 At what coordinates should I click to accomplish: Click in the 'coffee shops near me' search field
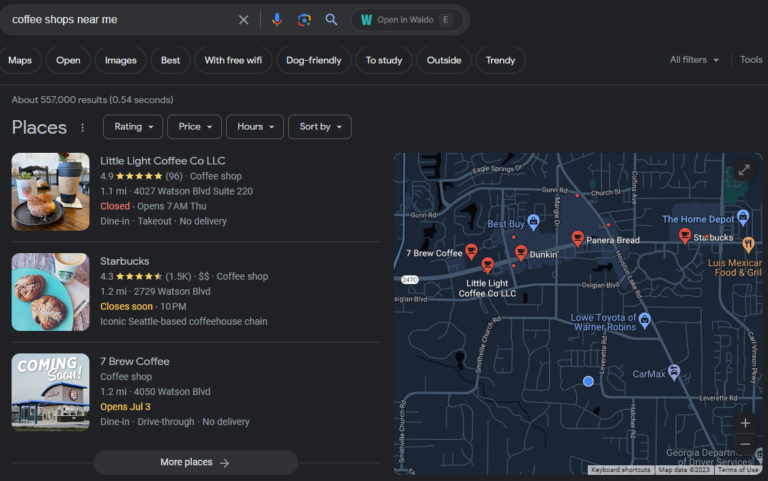pos(120,20)
